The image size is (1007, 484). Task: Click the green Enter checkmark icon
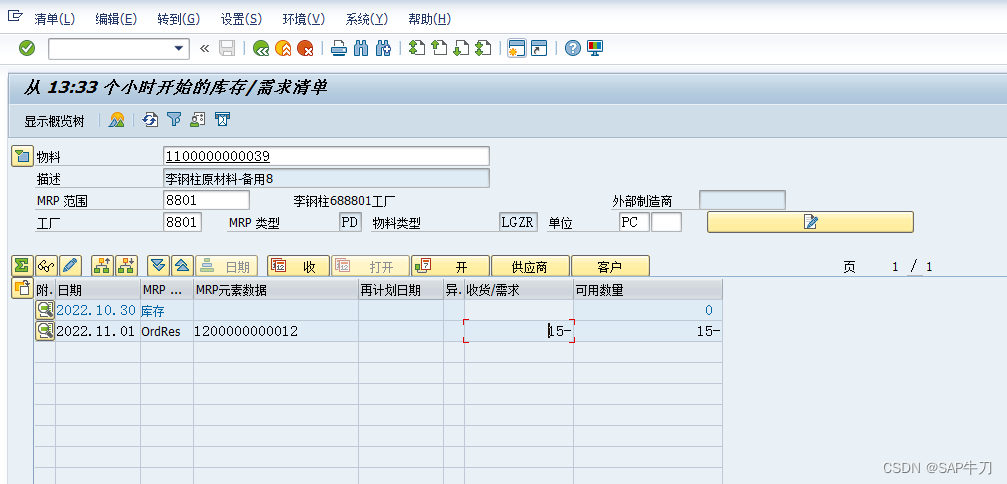pos(27,48)
